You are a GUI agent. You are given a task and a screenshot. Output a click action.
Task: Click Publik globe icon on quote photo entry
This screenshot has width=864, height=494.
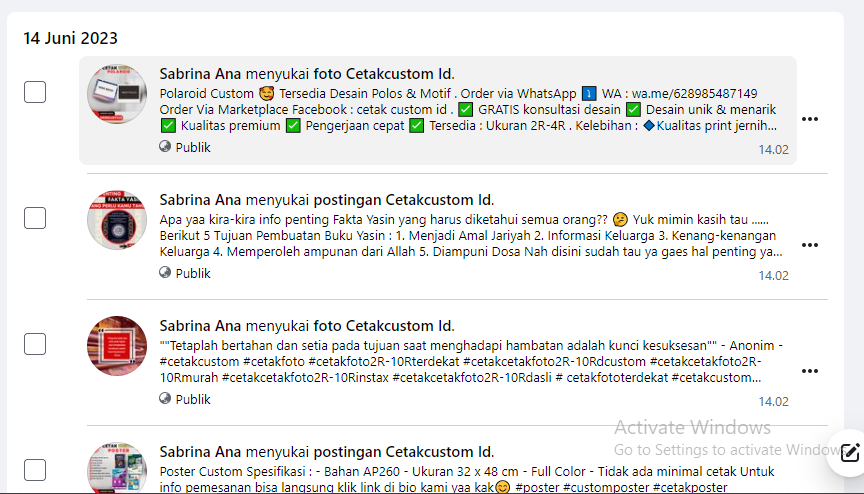pos(165,399)
